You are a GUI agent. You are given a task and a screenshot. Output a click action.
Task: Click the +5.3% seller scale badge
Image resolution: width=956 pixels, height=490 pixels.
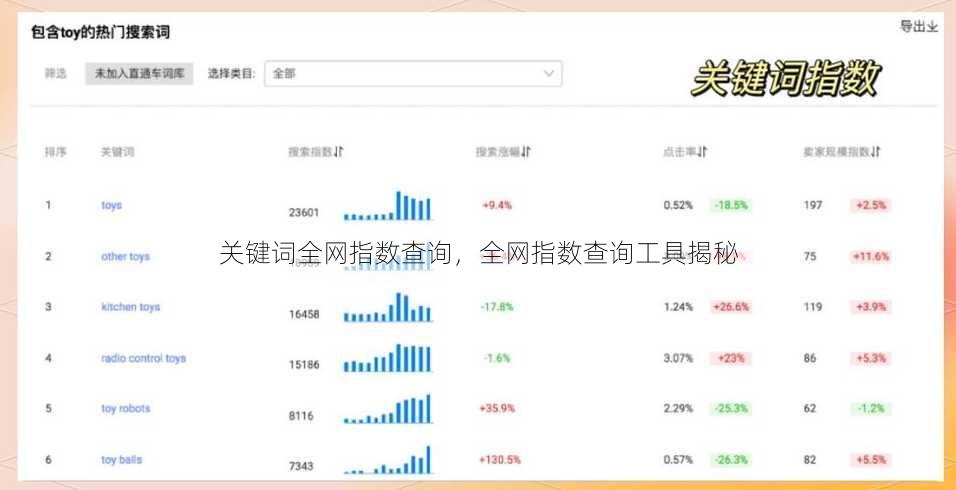871,358
